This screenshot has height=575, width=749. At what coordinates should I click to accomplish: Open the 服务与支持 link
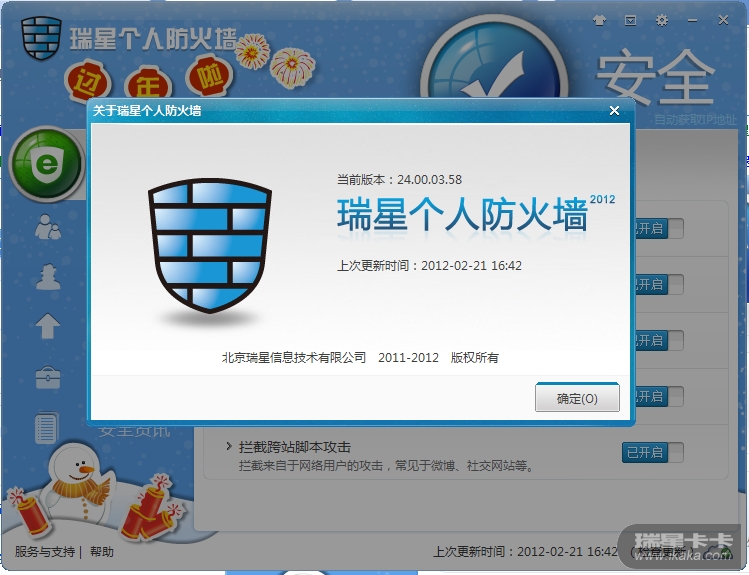[44, 552]
